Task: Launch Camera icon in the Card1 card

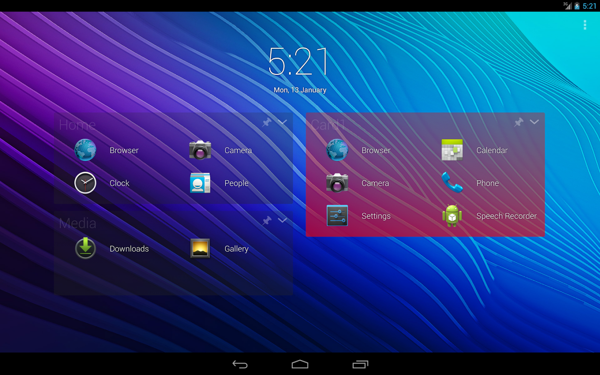Action: [x=337, y=183]
